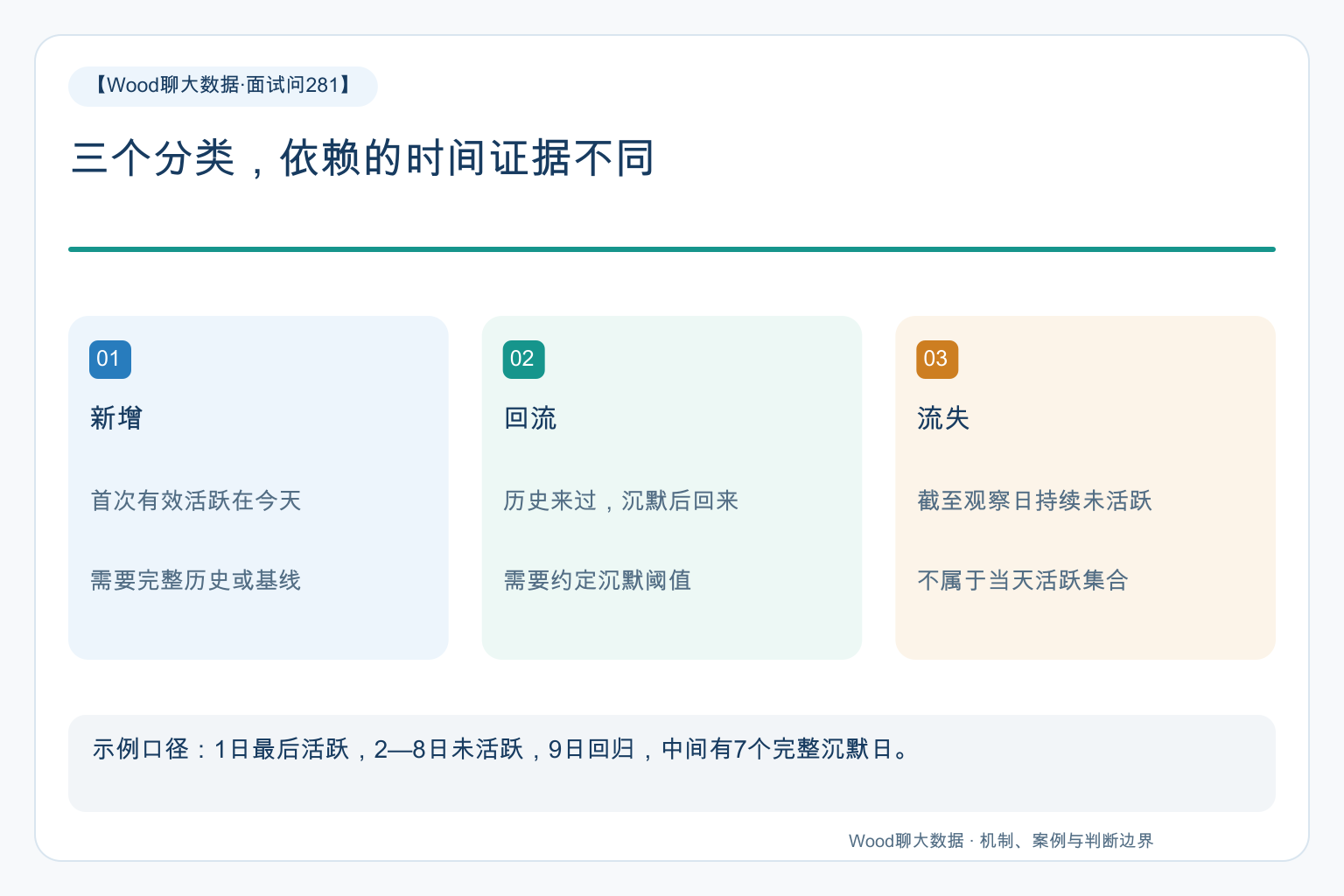Viewport: 1344px width, 896px height.
Task: Select the line 需要完整历史或基线
Action: (196, 580)
